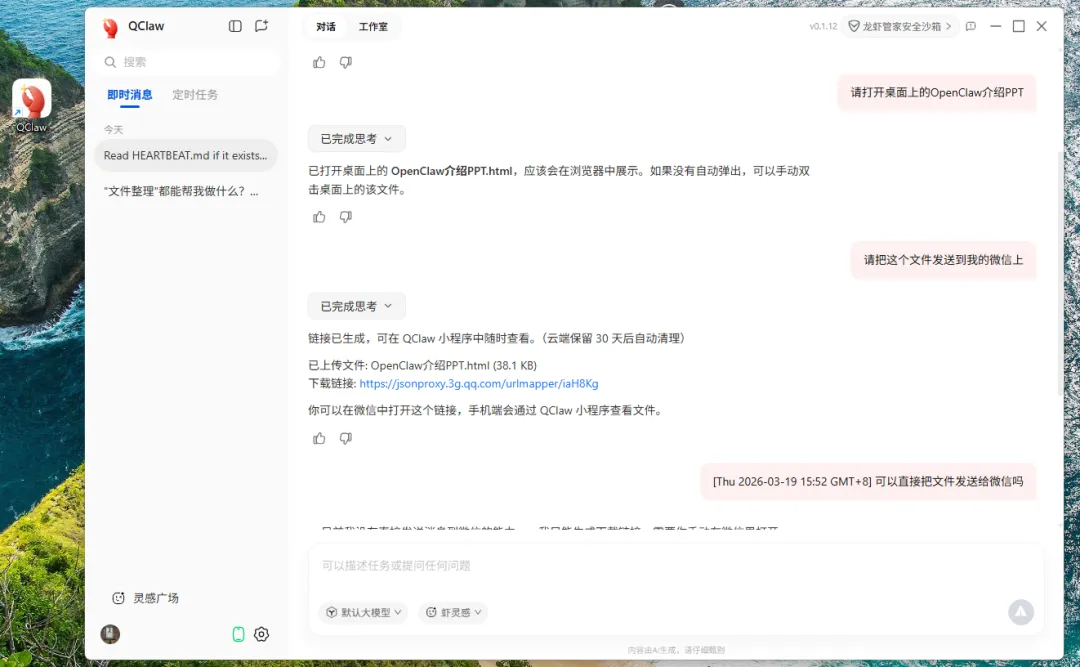Open the user avatar profile
This screenshot has width=1080, height=667.
coord(110,634)
